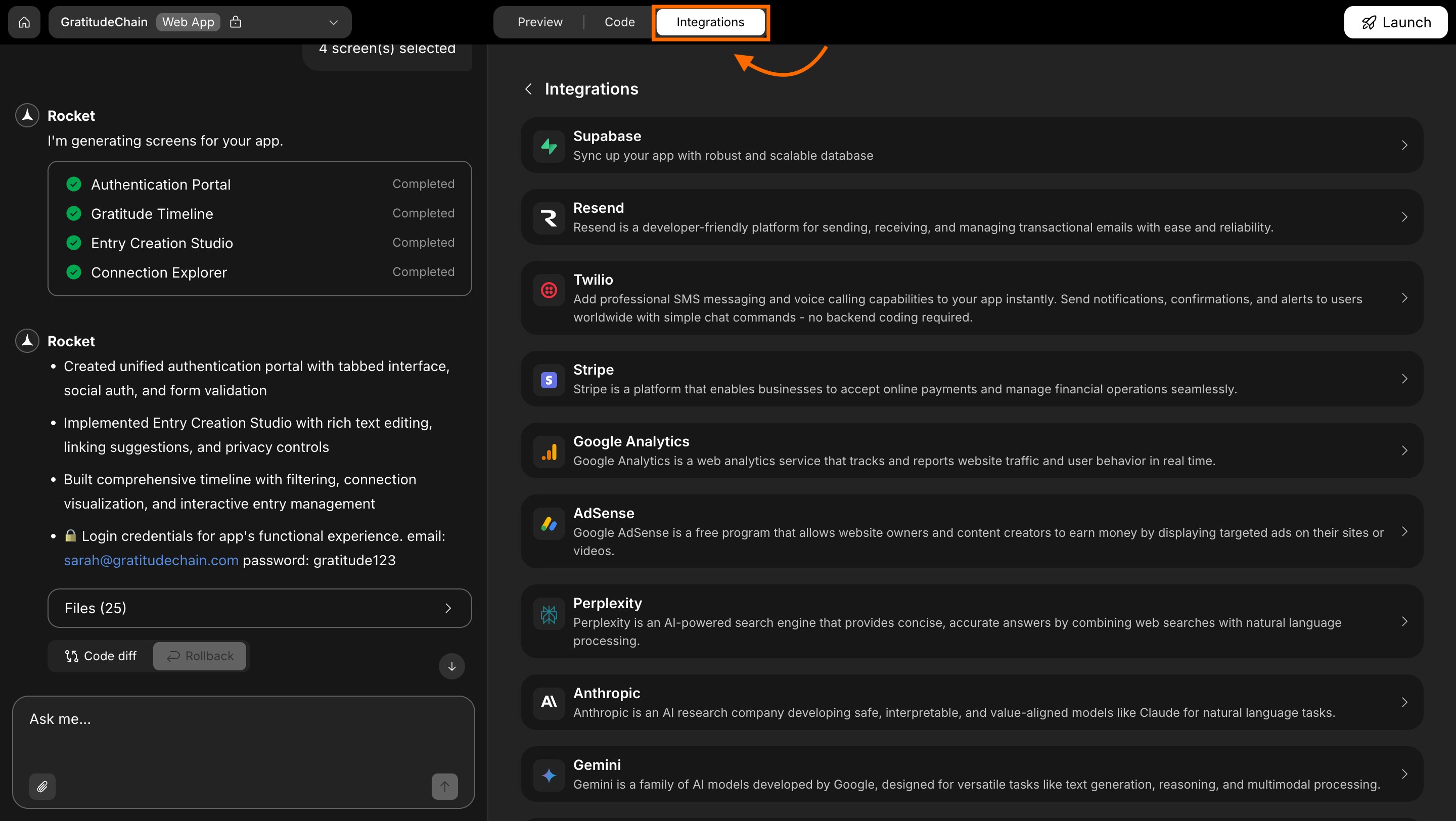Click the Resend logo icon

pyautogui.click(x=548, y=217)
